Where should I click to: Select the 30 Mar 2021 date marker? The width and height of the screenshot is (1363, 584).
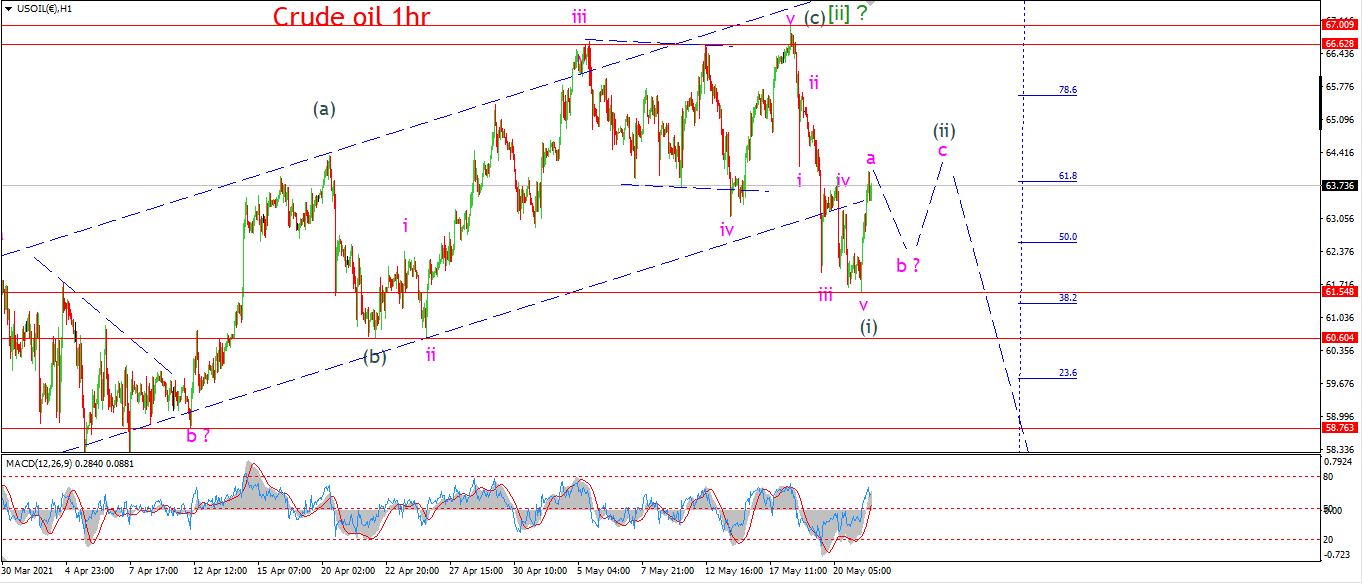coord(27,571)
